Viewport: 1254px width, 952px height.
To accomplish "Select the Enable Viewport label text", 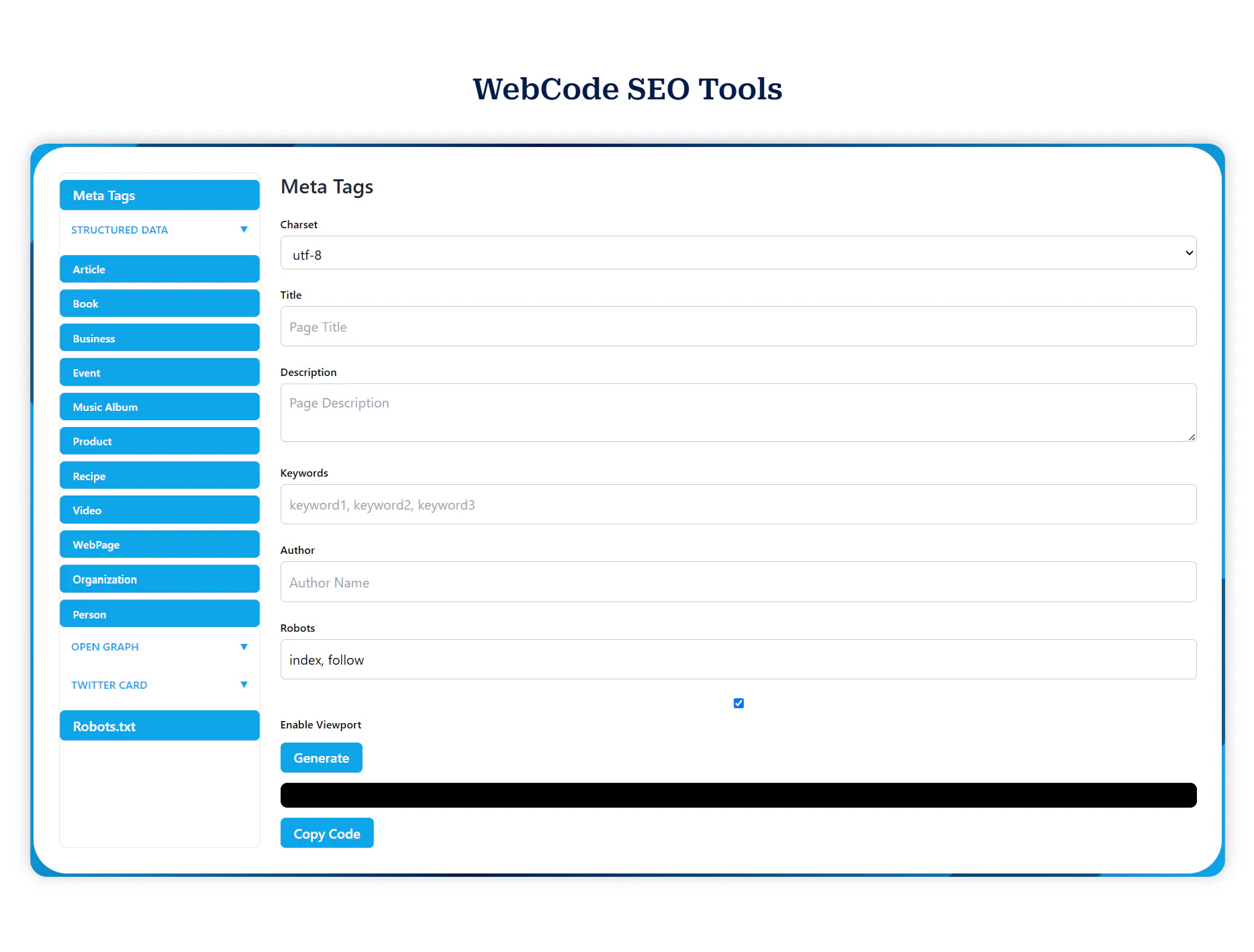I will pyautogui.click(x=321, y=725).
